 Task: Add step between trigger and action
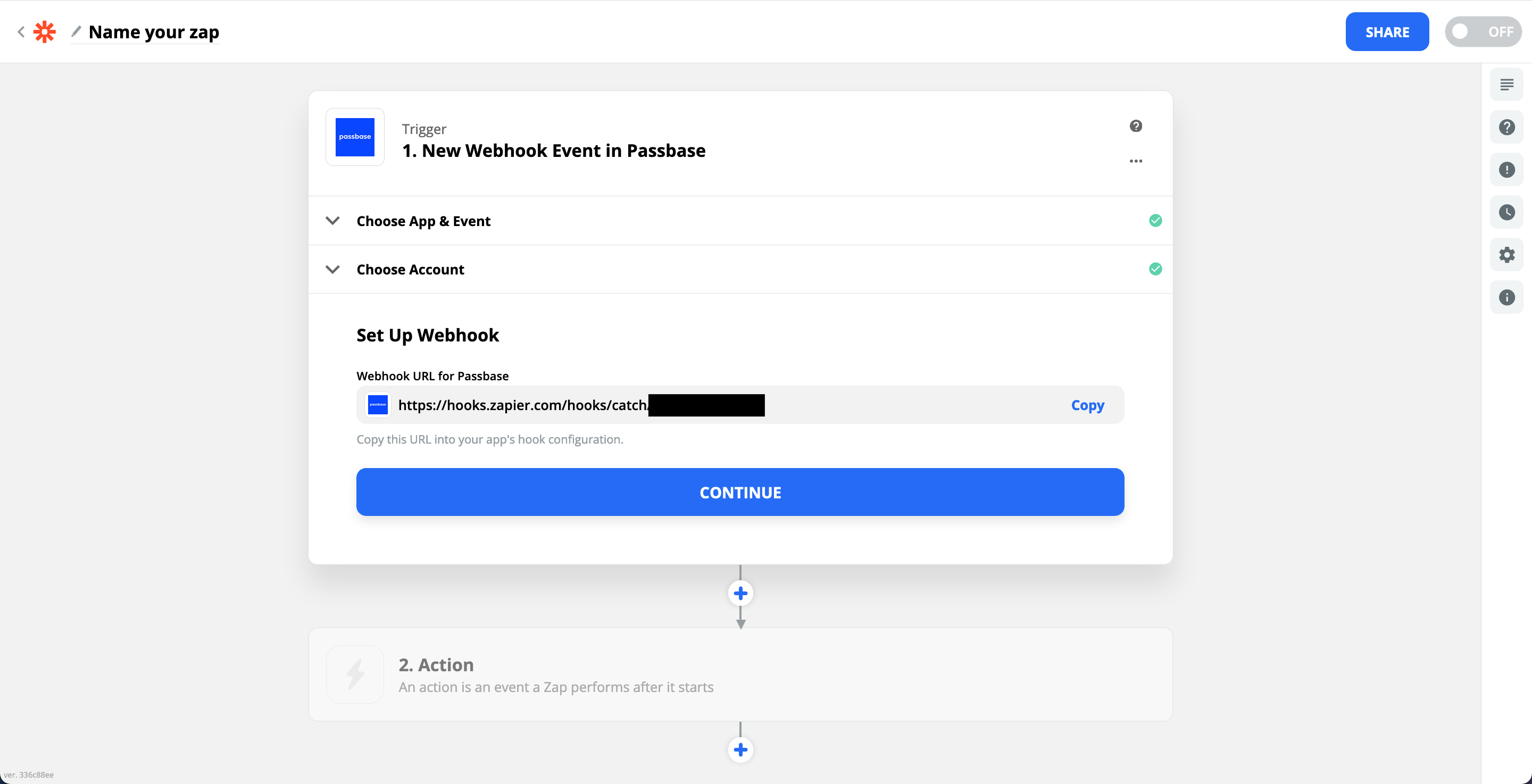pyautogui.click(x=740, y=593)
